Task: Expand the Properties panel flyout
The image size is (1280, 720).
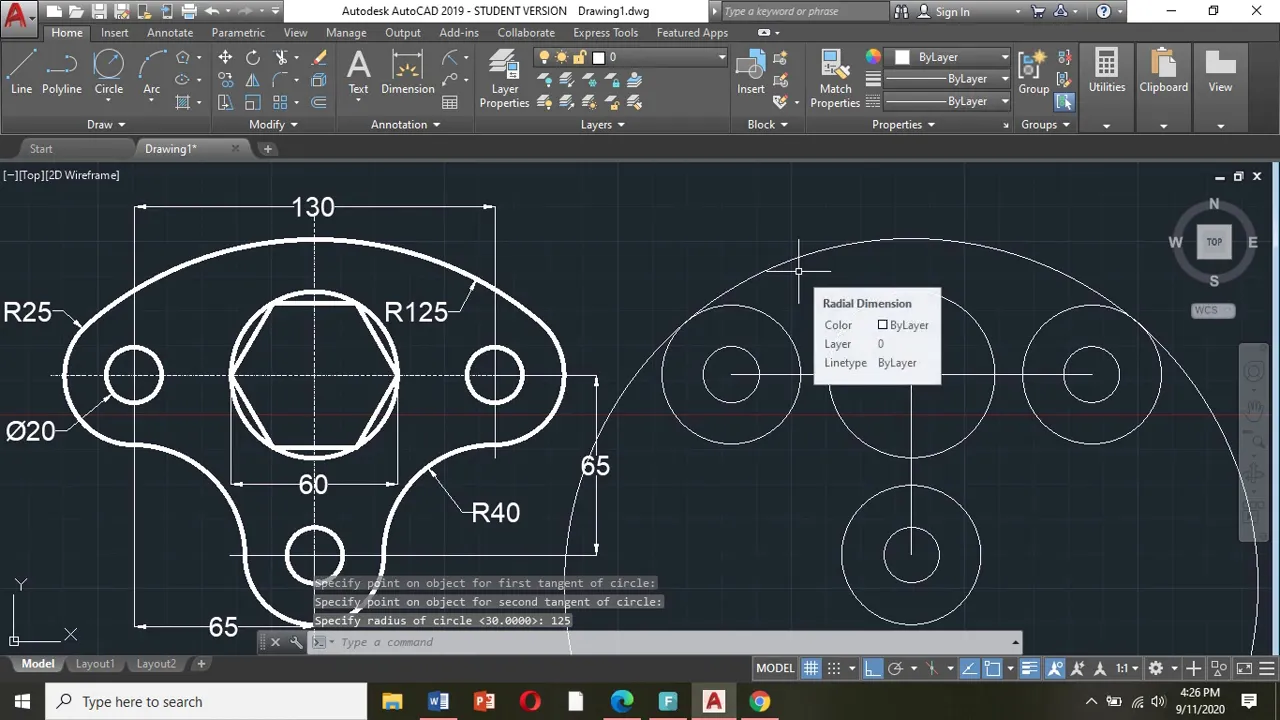Action: pos(903,125)
